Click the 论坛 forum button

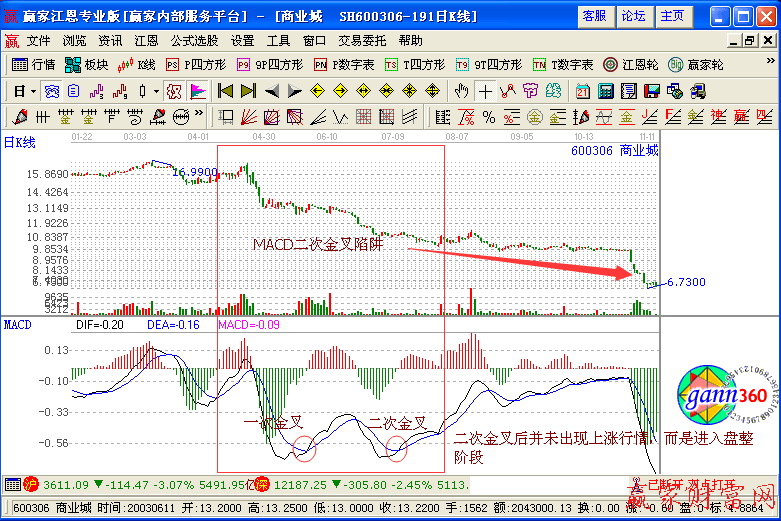coord(633,16)
